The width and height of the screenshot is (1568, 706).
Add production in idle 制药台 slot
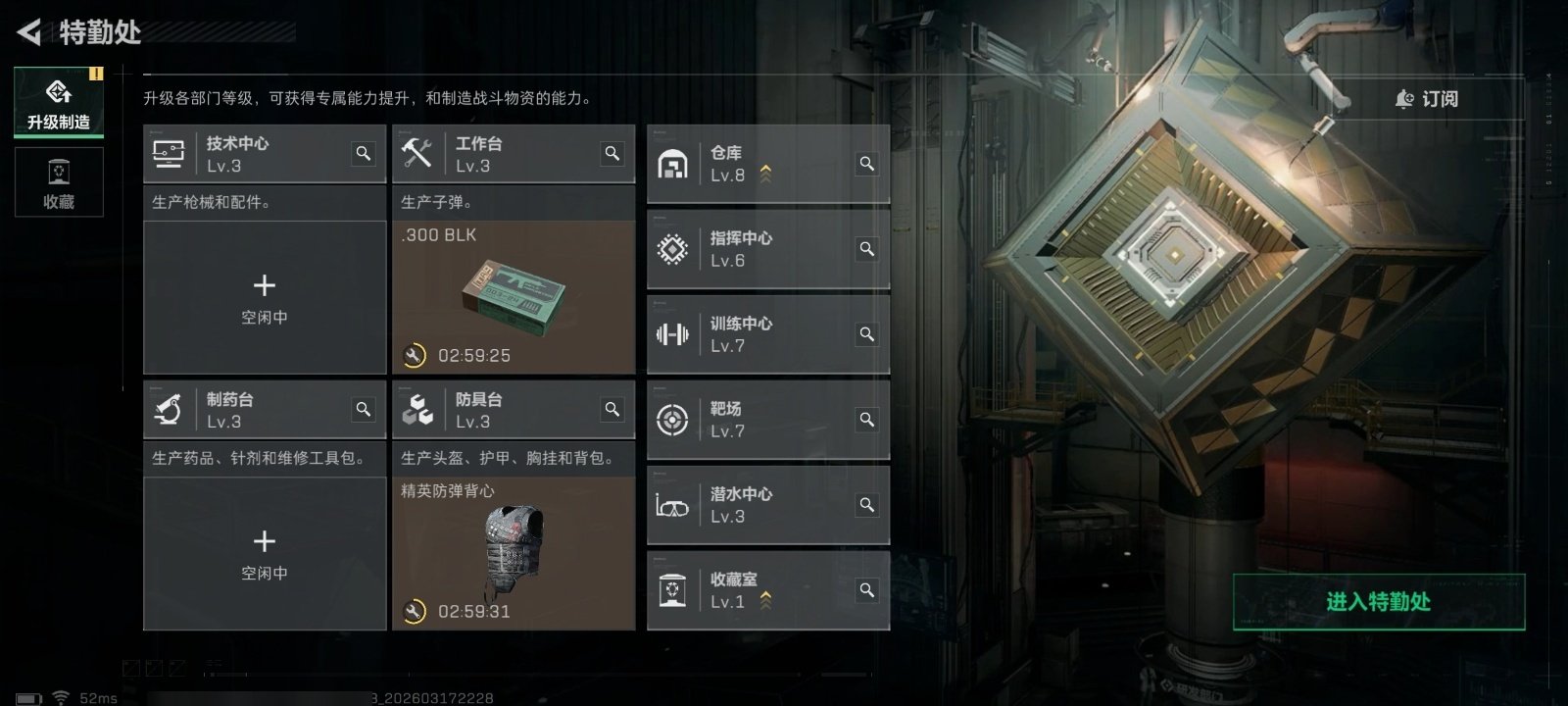coord(265,553)
